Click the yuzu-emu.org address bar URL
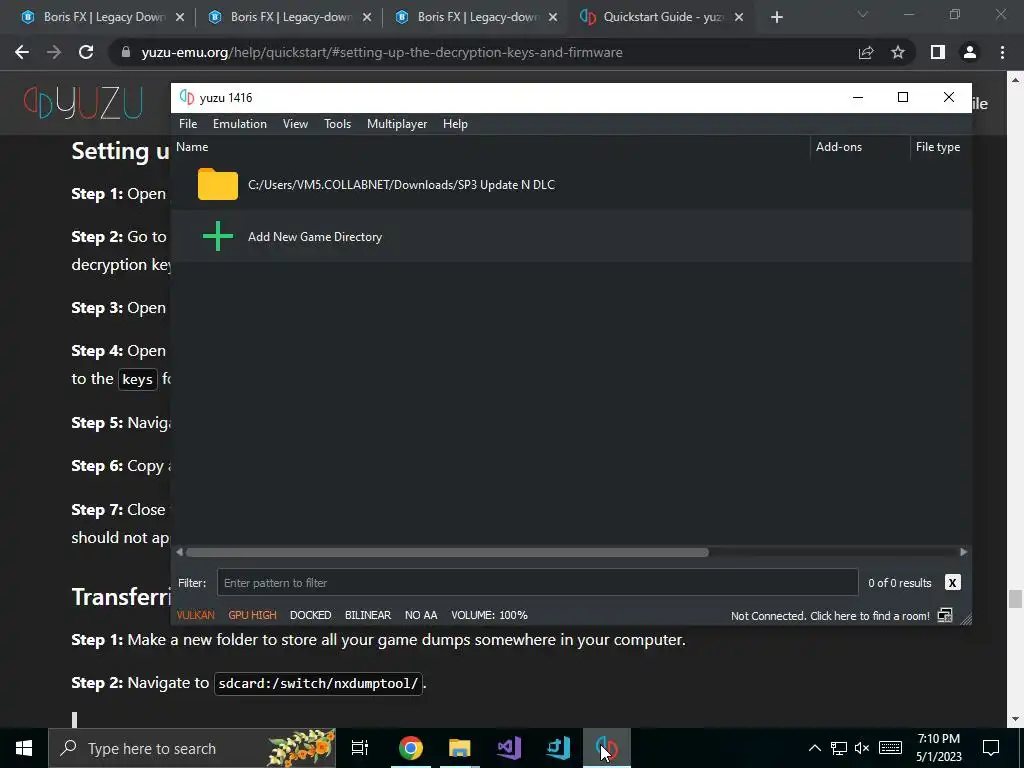Screen dimensions: 1024x768 tap(382, 52)
